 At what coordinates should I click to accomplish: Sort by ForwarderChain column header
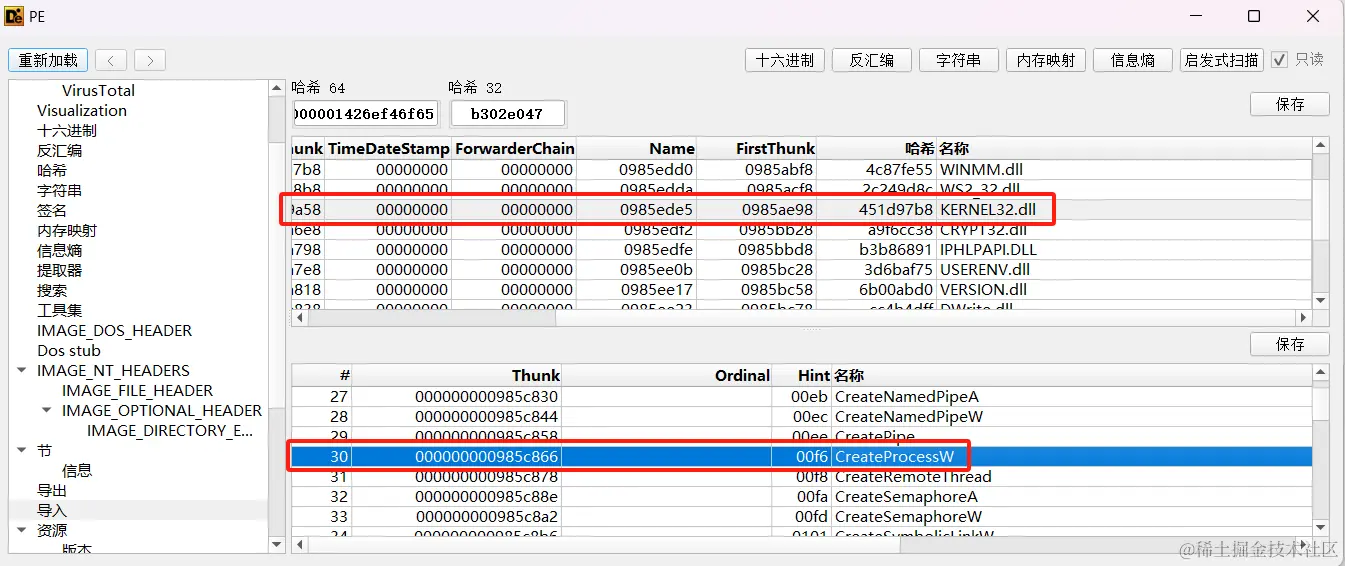coord(514,148)
